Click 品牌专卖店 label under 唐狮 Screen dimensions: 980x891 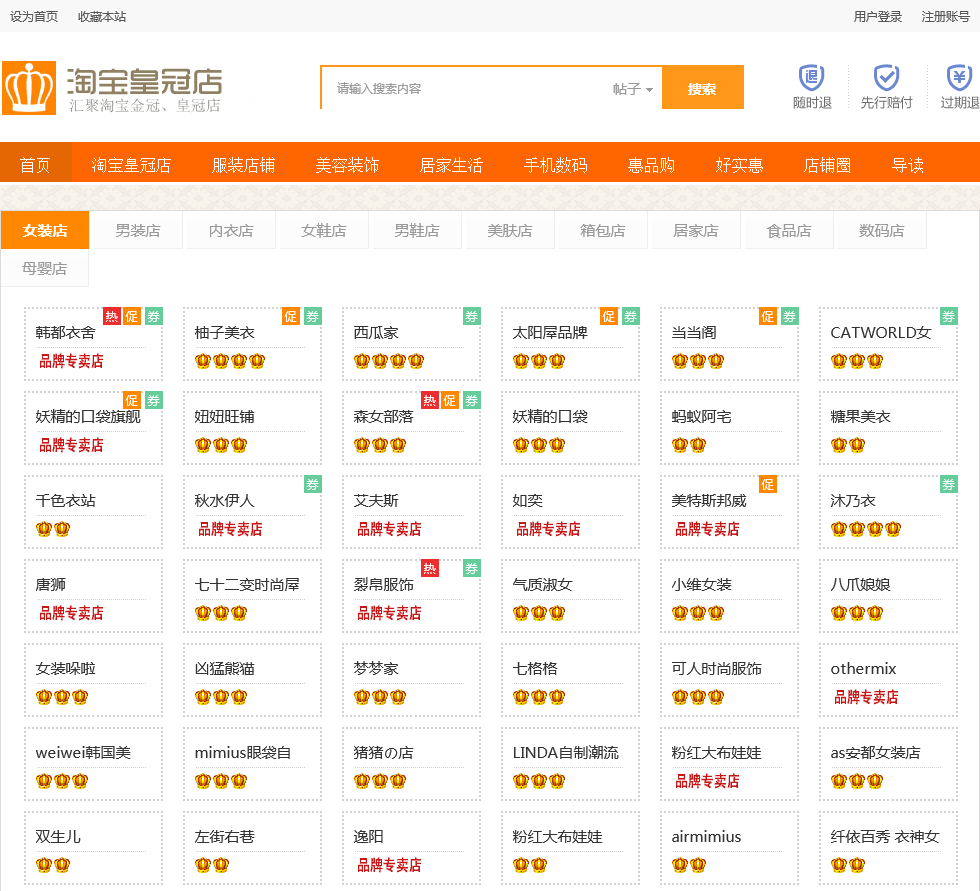pyautogui.click(x=71, y=613)
